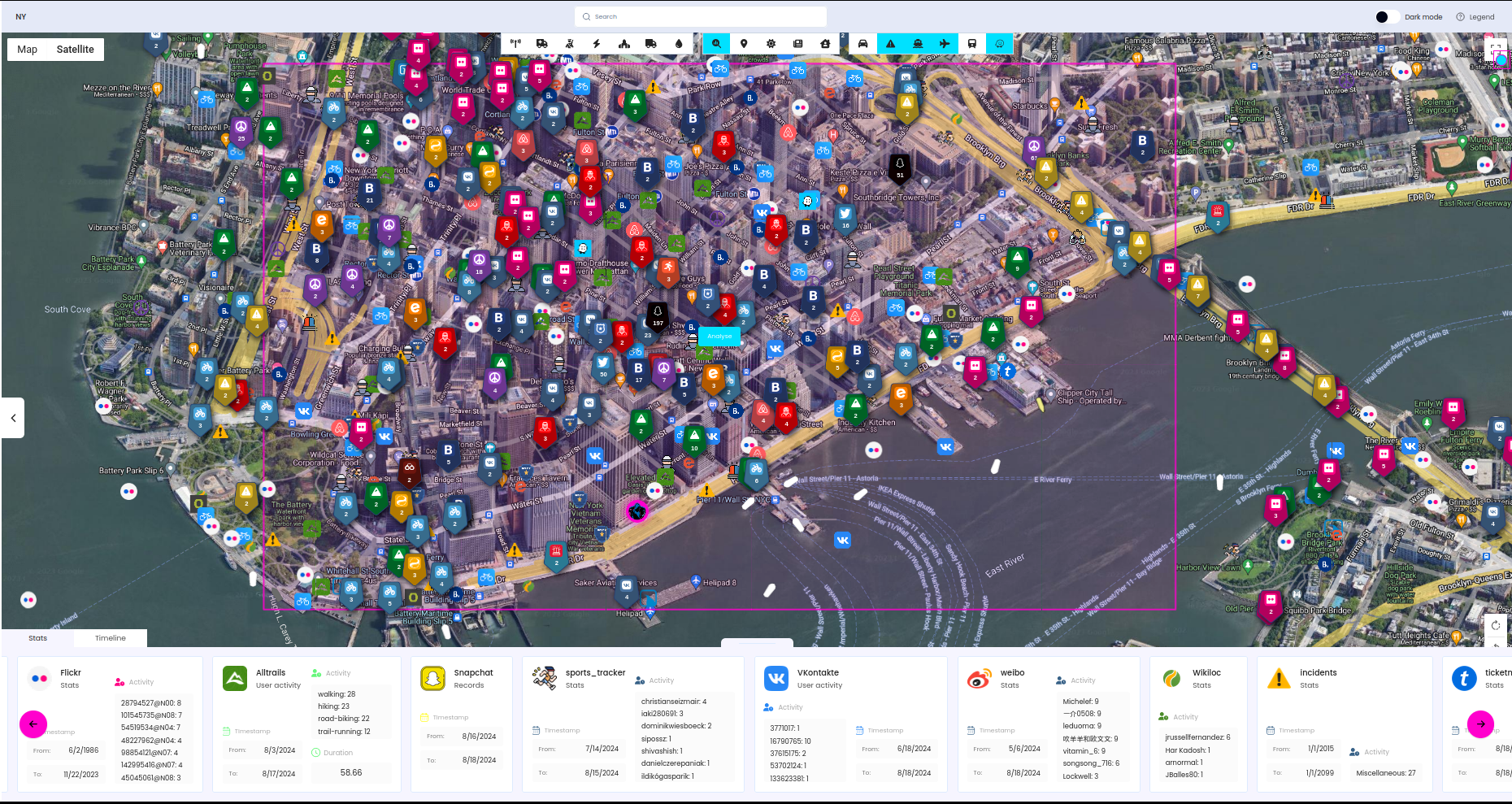1512x804 pixels.
Task: Click the Snapchat ghost logo in card
Action: tap(433, 678)
